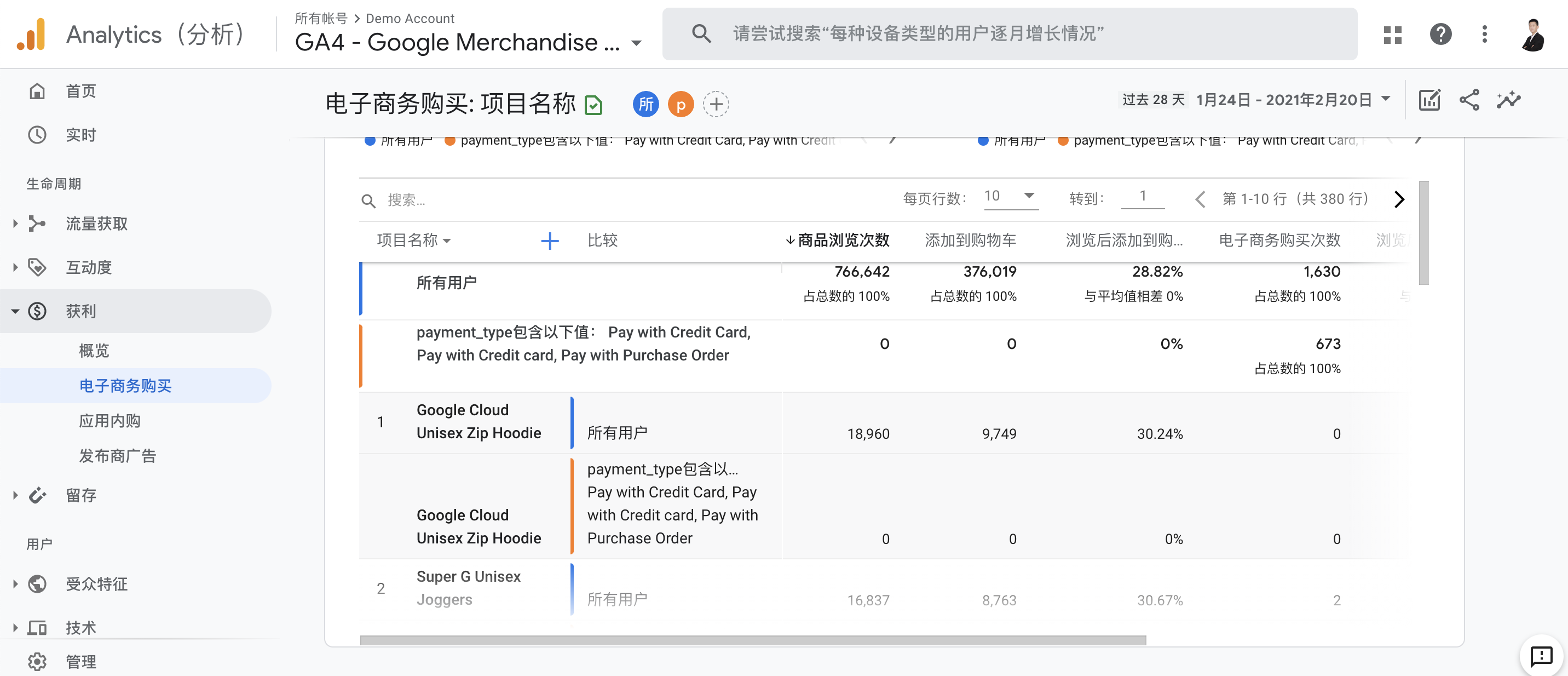This screenshot has width=1568, height=676.
Task: Click the 受众特征 globe icon
Action: click(x=37, y=583)
